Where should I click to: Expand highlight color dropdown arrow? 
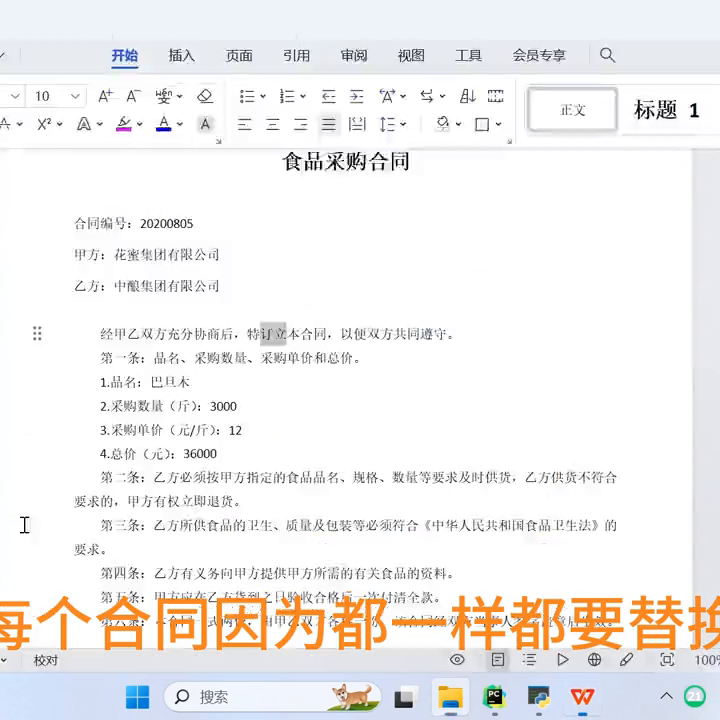tap(140, 124)
